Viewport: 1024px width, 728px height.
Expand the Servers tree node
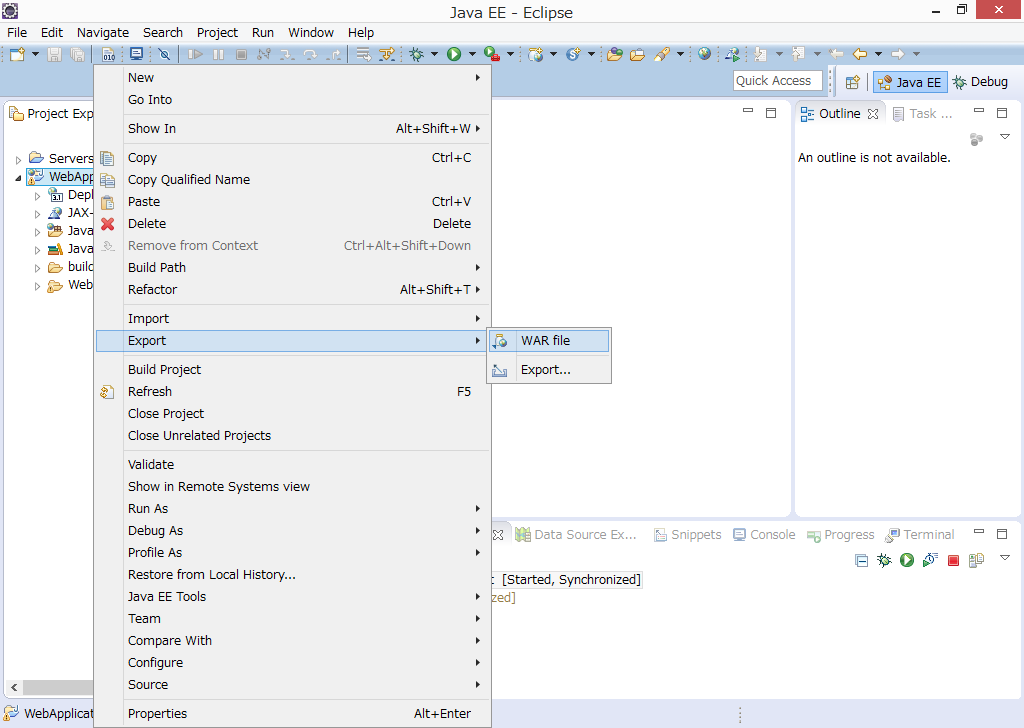(x=18, y=159)
